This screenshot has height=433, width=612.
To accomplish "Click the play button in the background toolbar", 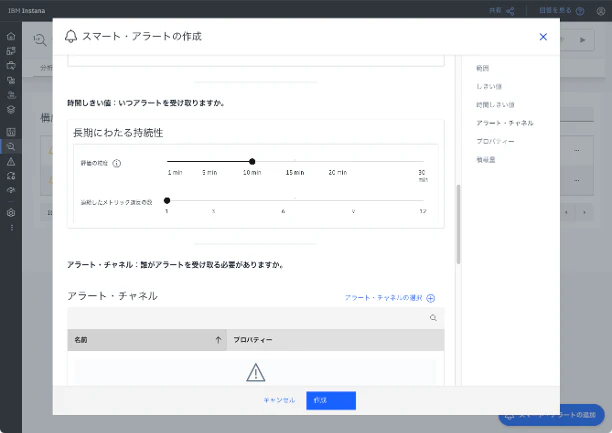I will (583, 40).
